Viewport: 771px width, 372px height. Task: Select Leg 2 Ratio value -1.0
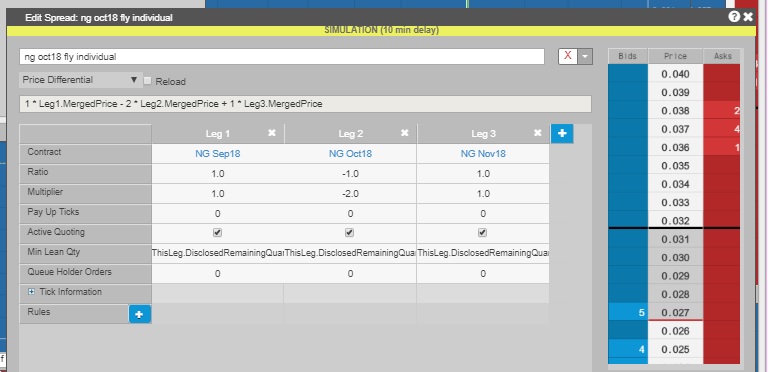(x=350, y=174)
